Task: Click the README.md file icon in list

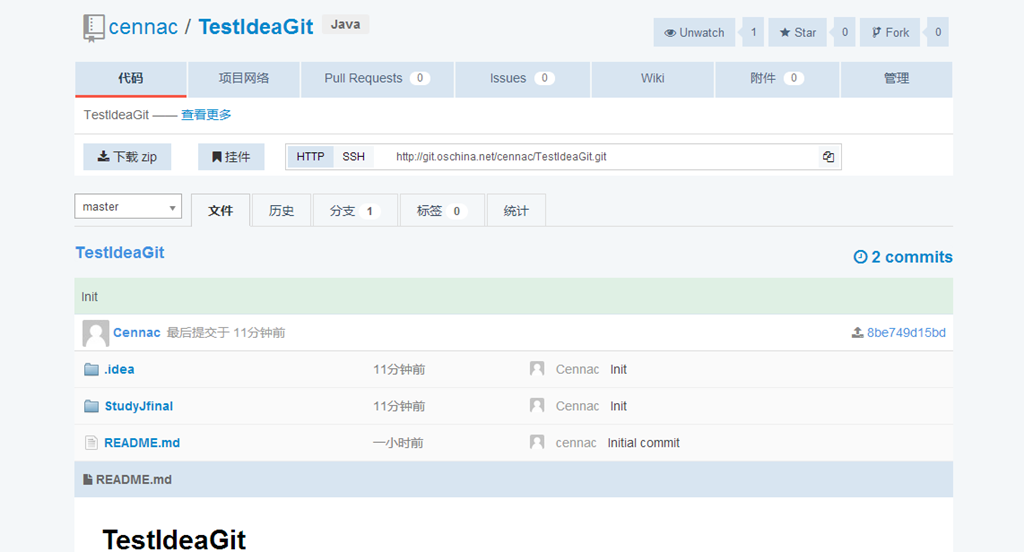Action: click(x=91, y=443)
